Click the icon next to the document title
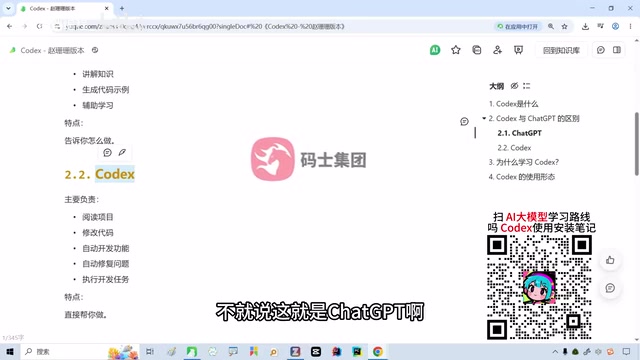Screen dimensions: 640x360 point(95,50)
